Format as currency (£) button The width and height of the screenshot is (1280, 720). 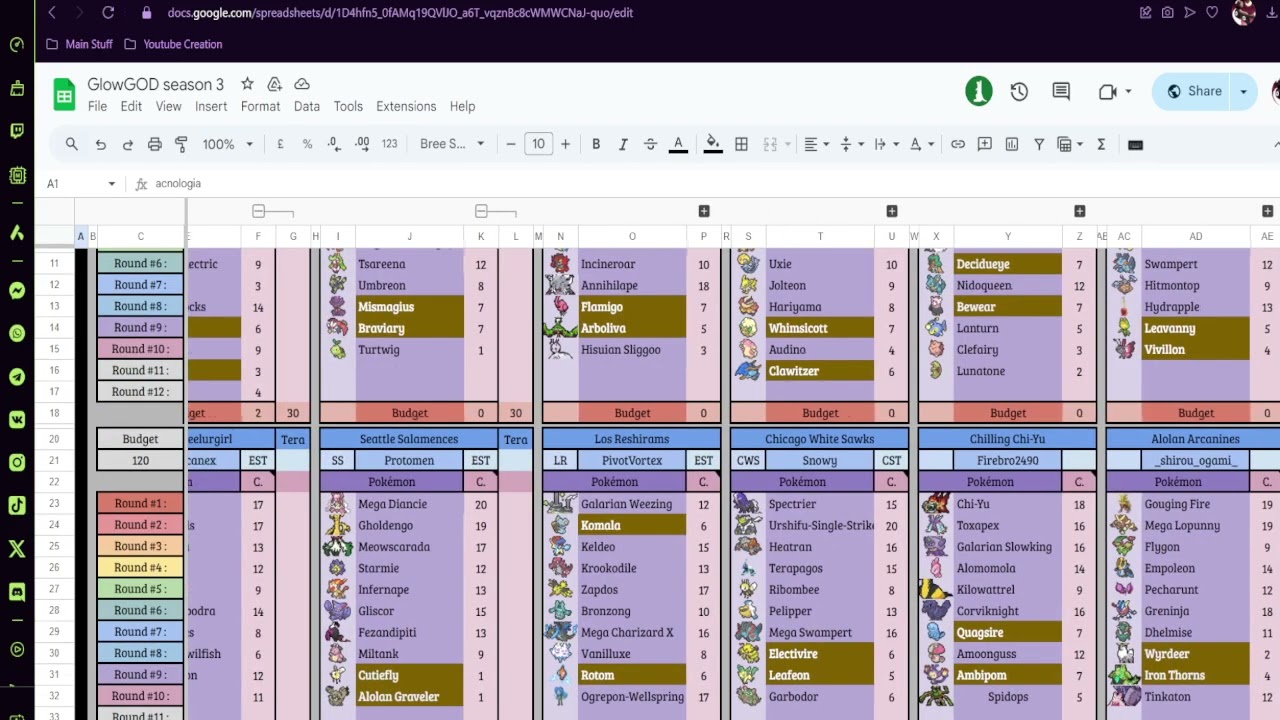[x=280, y=144]
